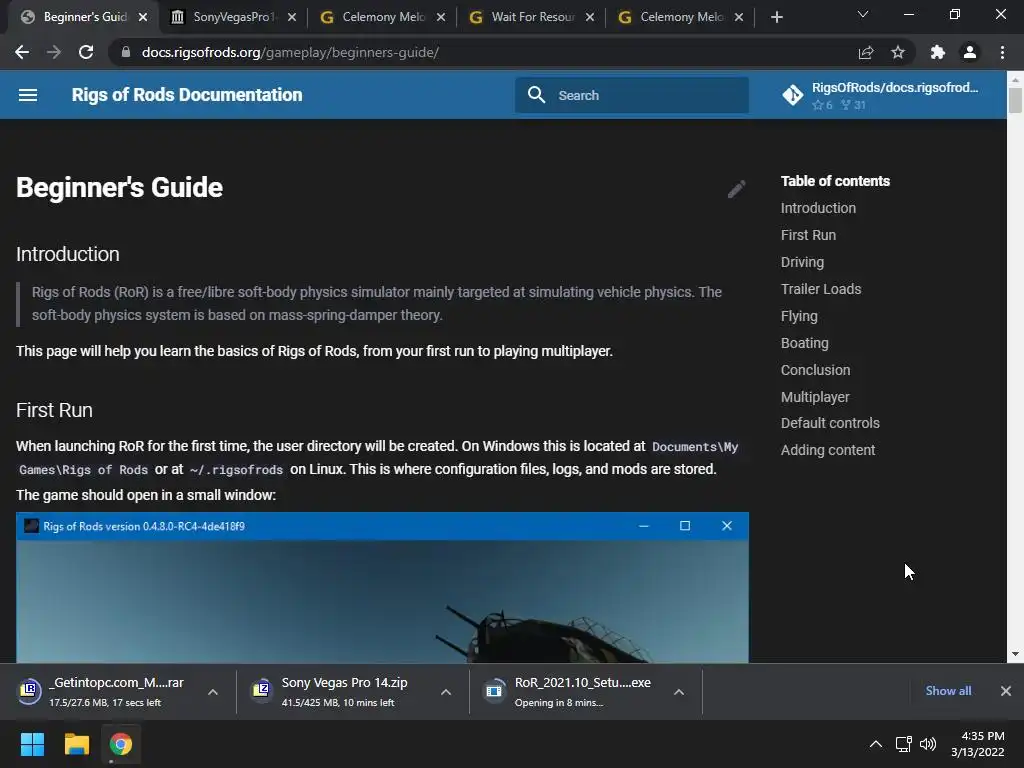Open the Windows Start menu
This screenshot has width=1024, height=768.
point(32,744)
